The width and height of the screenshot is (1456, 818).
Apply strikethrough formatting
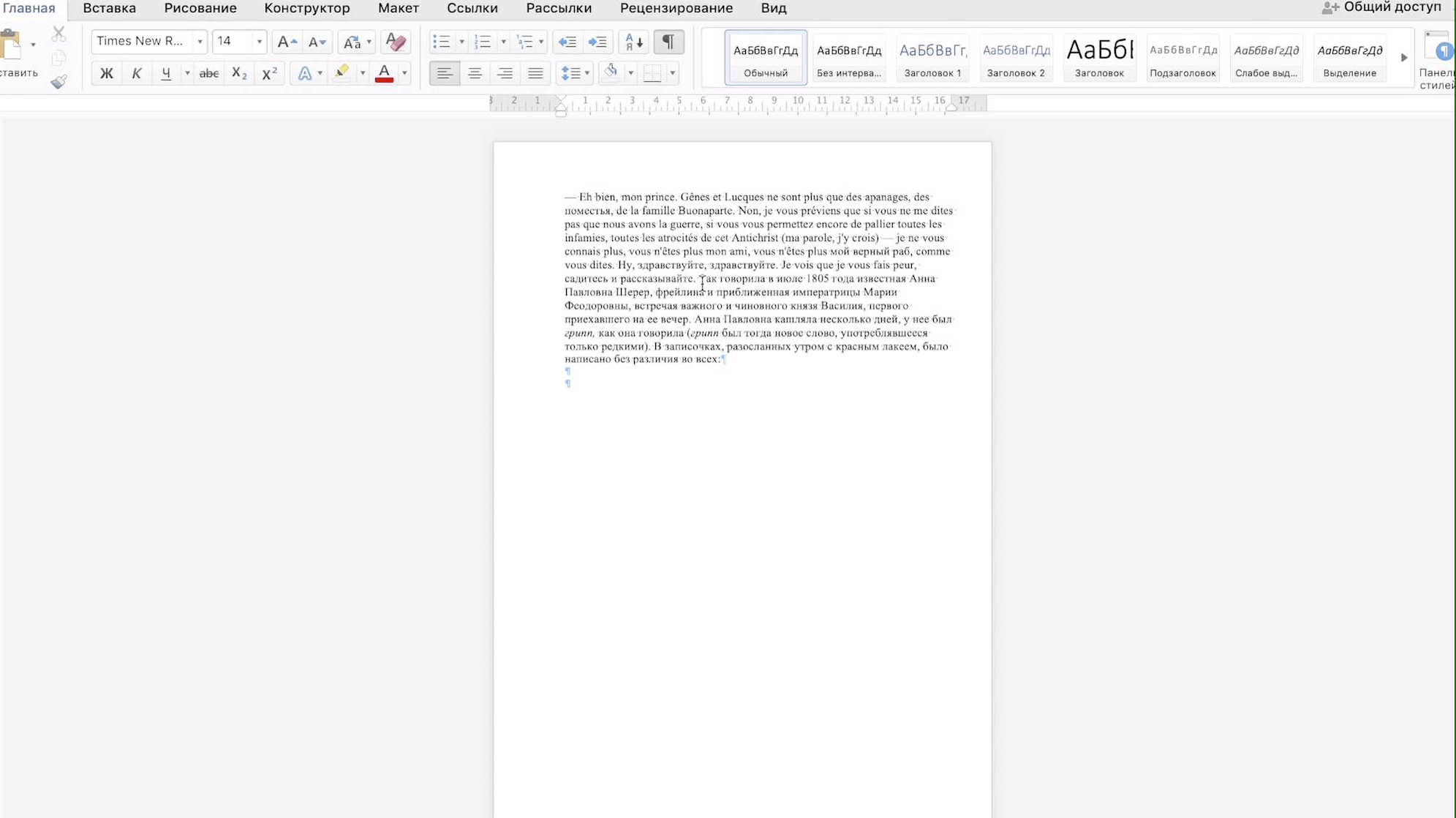pyautogui.click(x=209, y=73)
